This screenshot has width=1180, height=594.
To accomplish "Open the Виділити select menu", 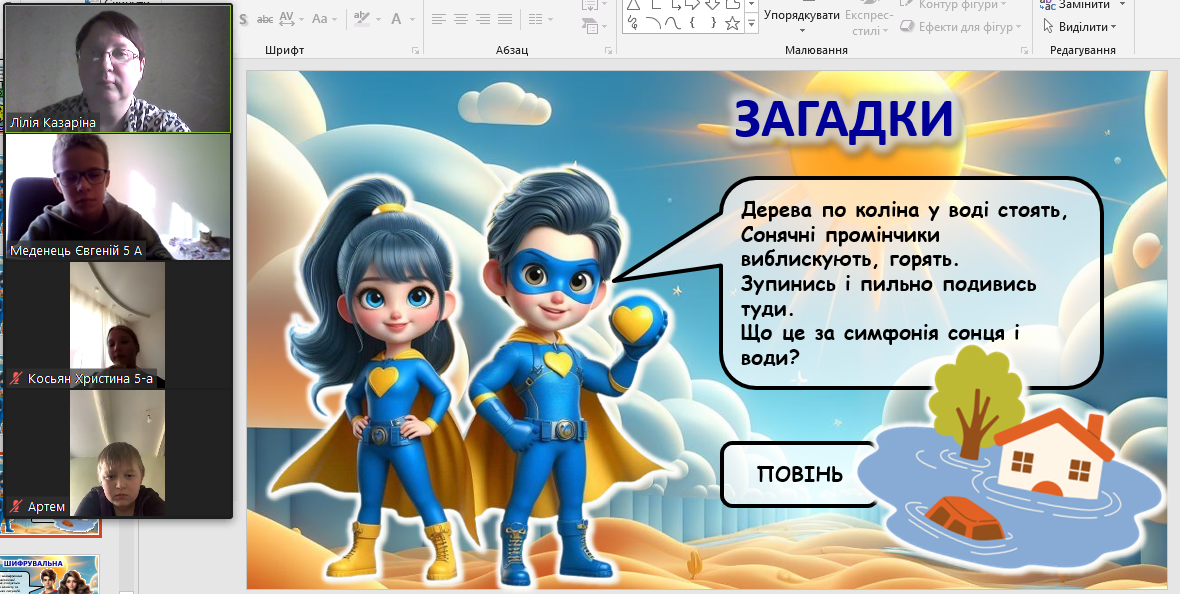I will pos(1078,27).
